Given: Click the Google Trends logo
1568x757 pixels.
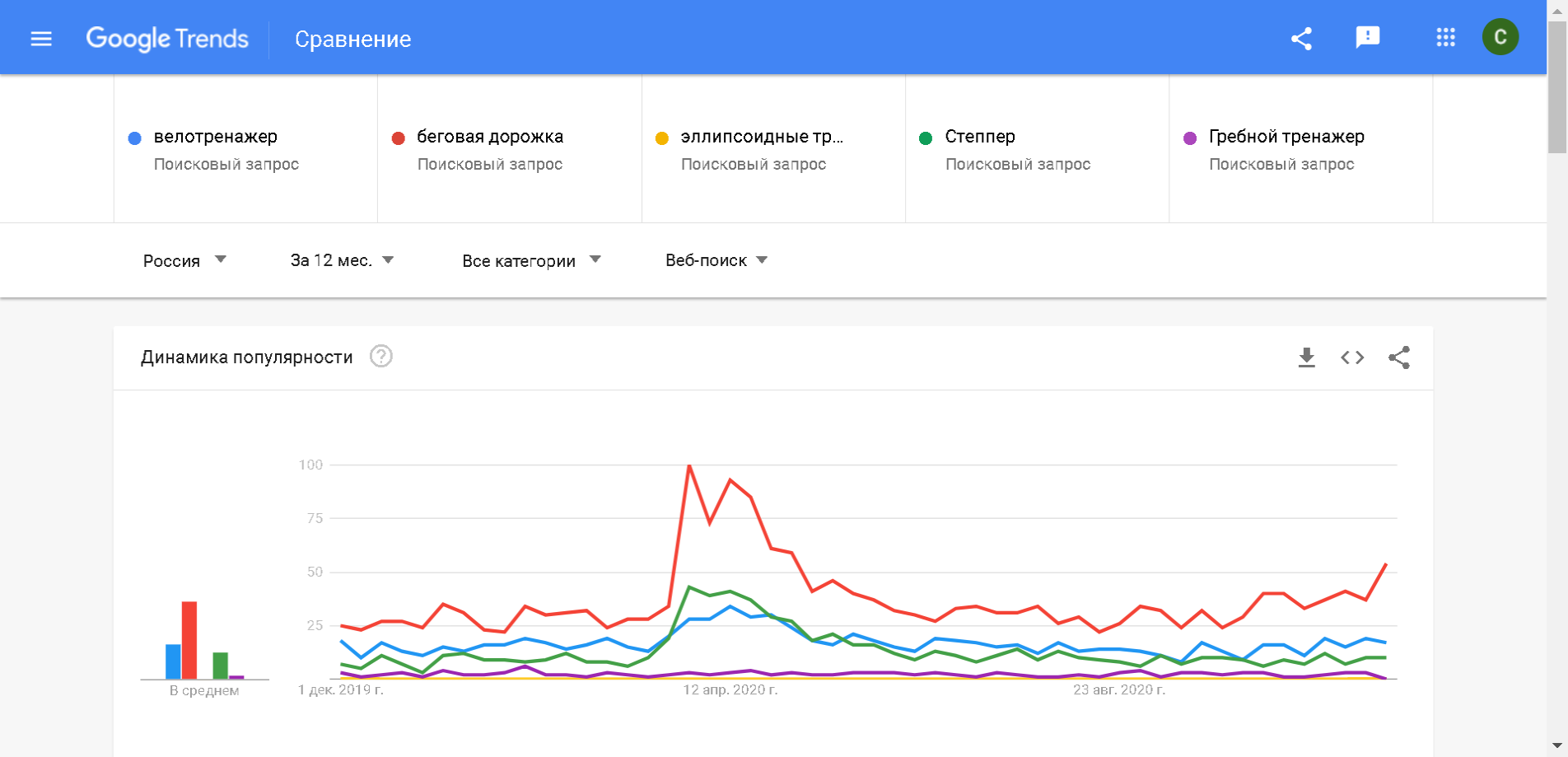Looking at the screenshot, I should point(167,39).
